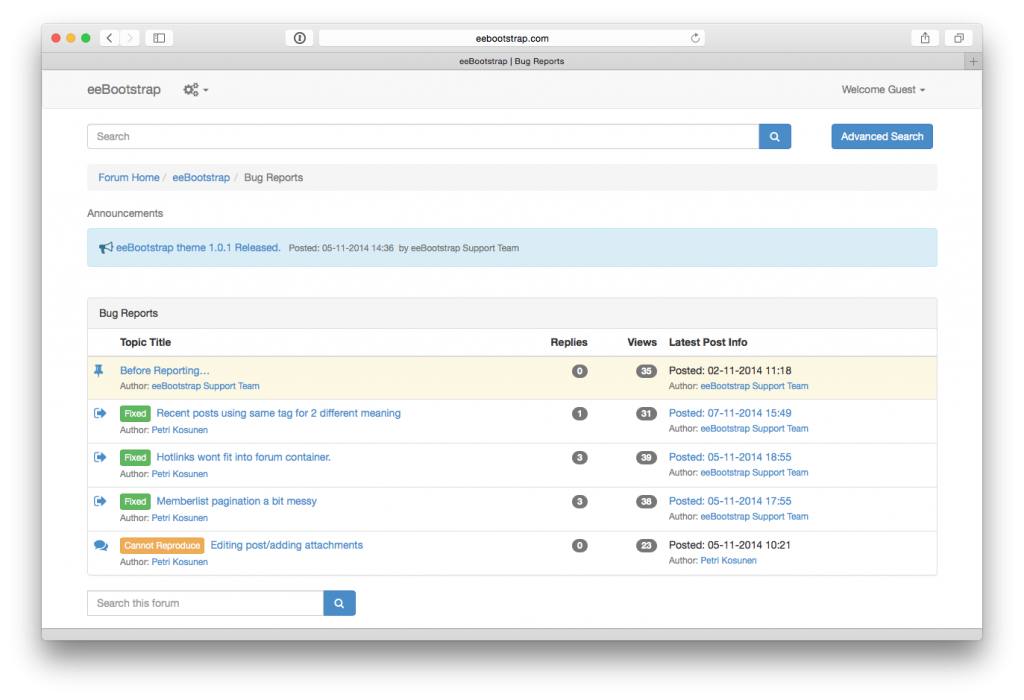This screenshot has width=1024, height=700.
Task: Click views badge 23 on Editing post row
Action: pos(646,545)
